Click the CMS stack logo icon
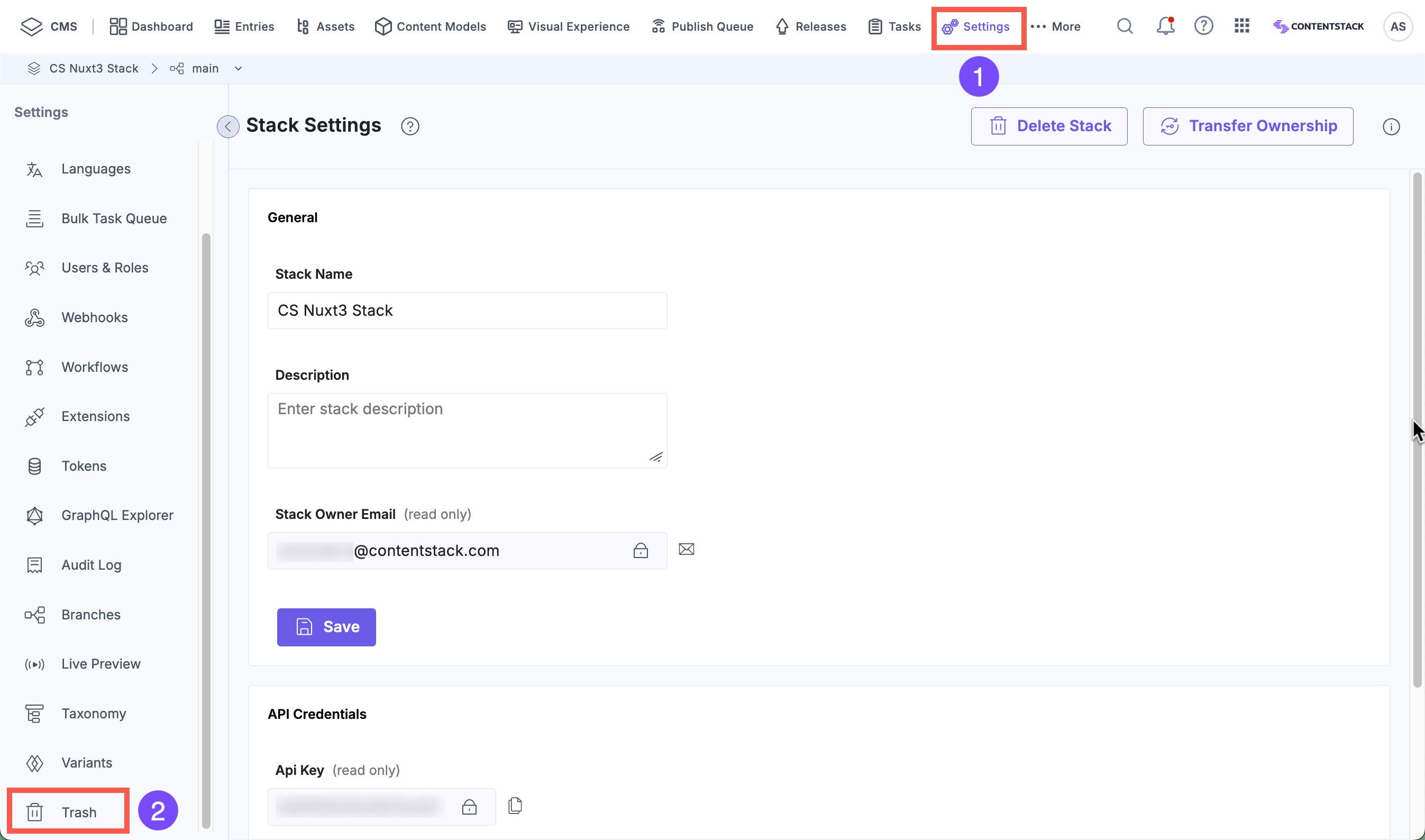This screenshot has width=1425, height=840. pos(32,26)
